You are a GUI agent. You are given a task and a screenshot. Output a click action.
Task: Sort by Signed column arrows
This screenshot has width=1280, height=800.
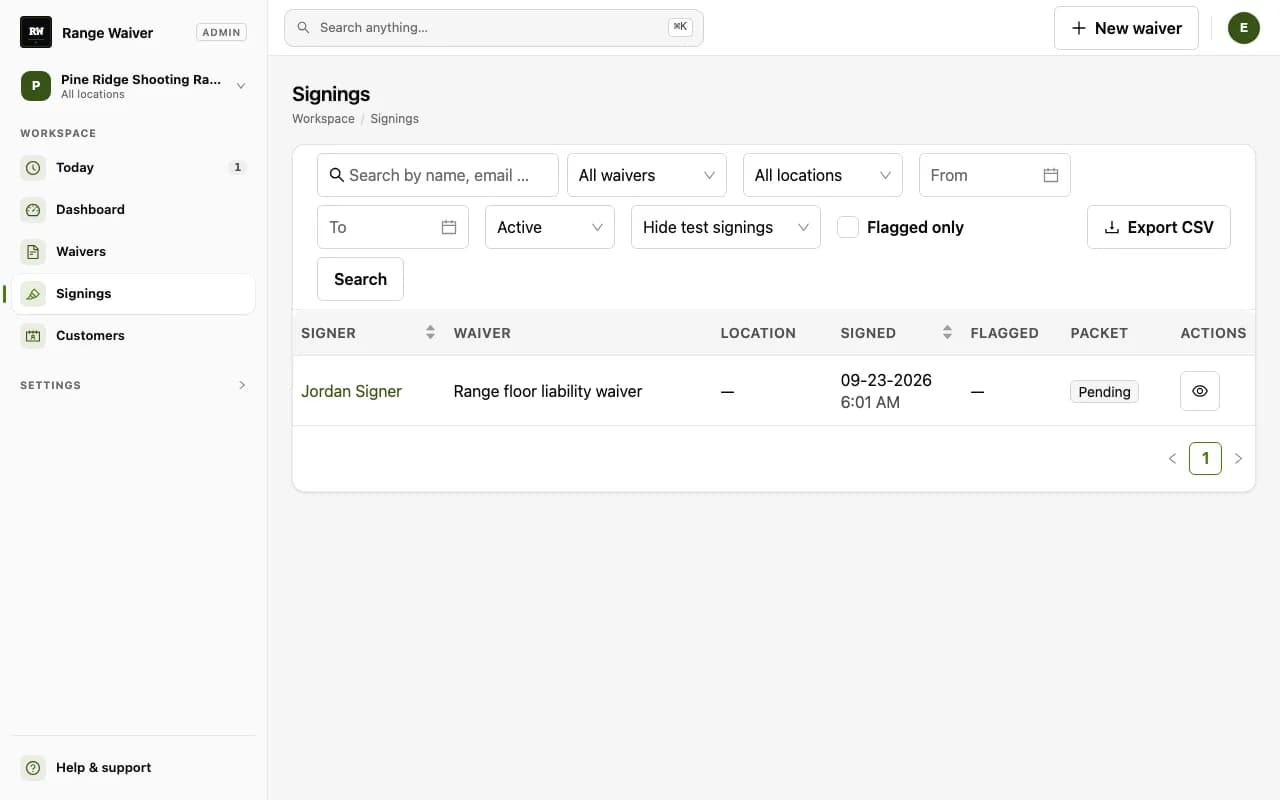947,333
